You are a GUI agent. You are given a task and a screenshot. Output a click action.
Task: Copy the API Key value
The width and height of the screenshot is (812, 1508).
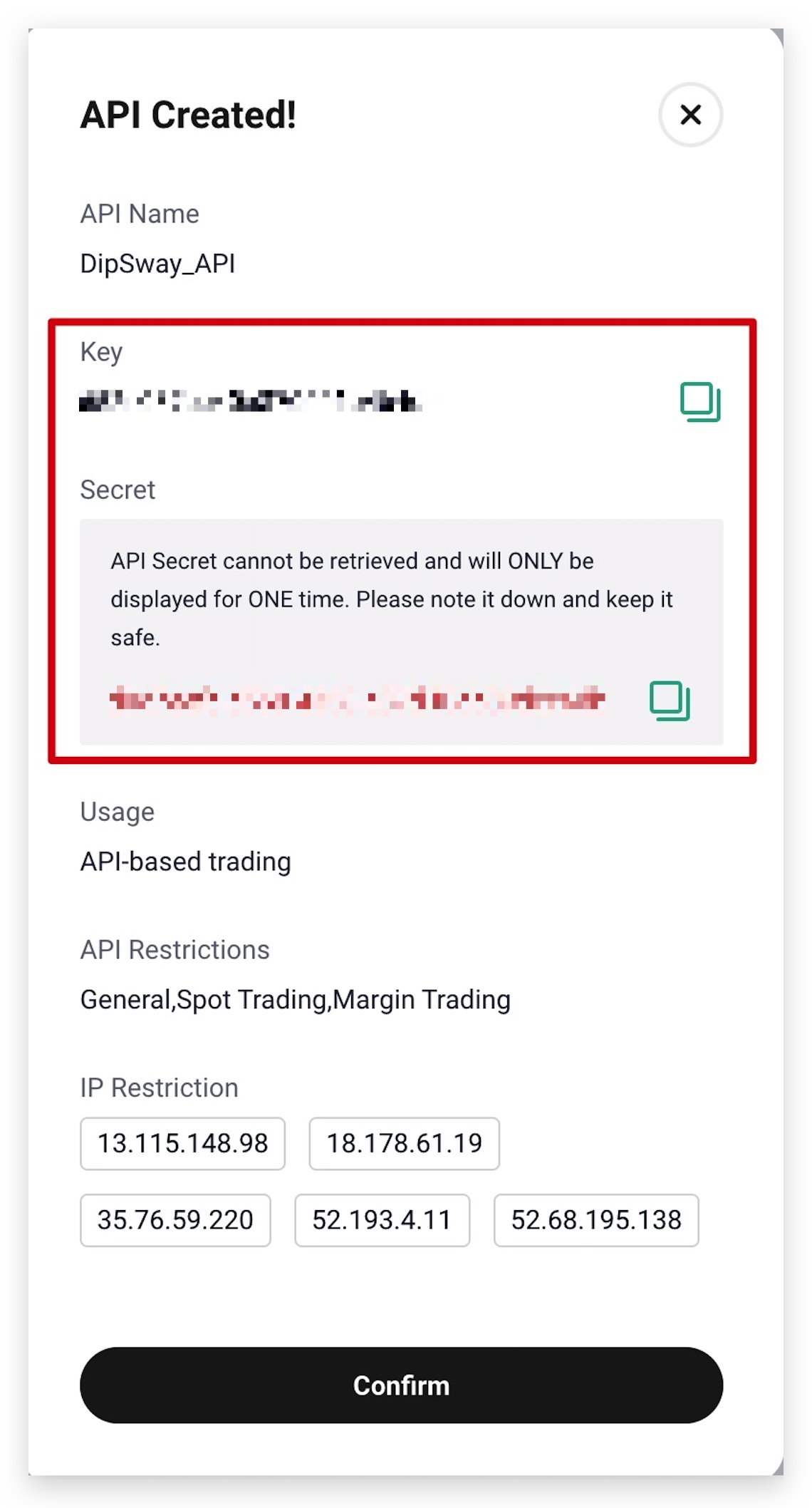pos(700,402)
